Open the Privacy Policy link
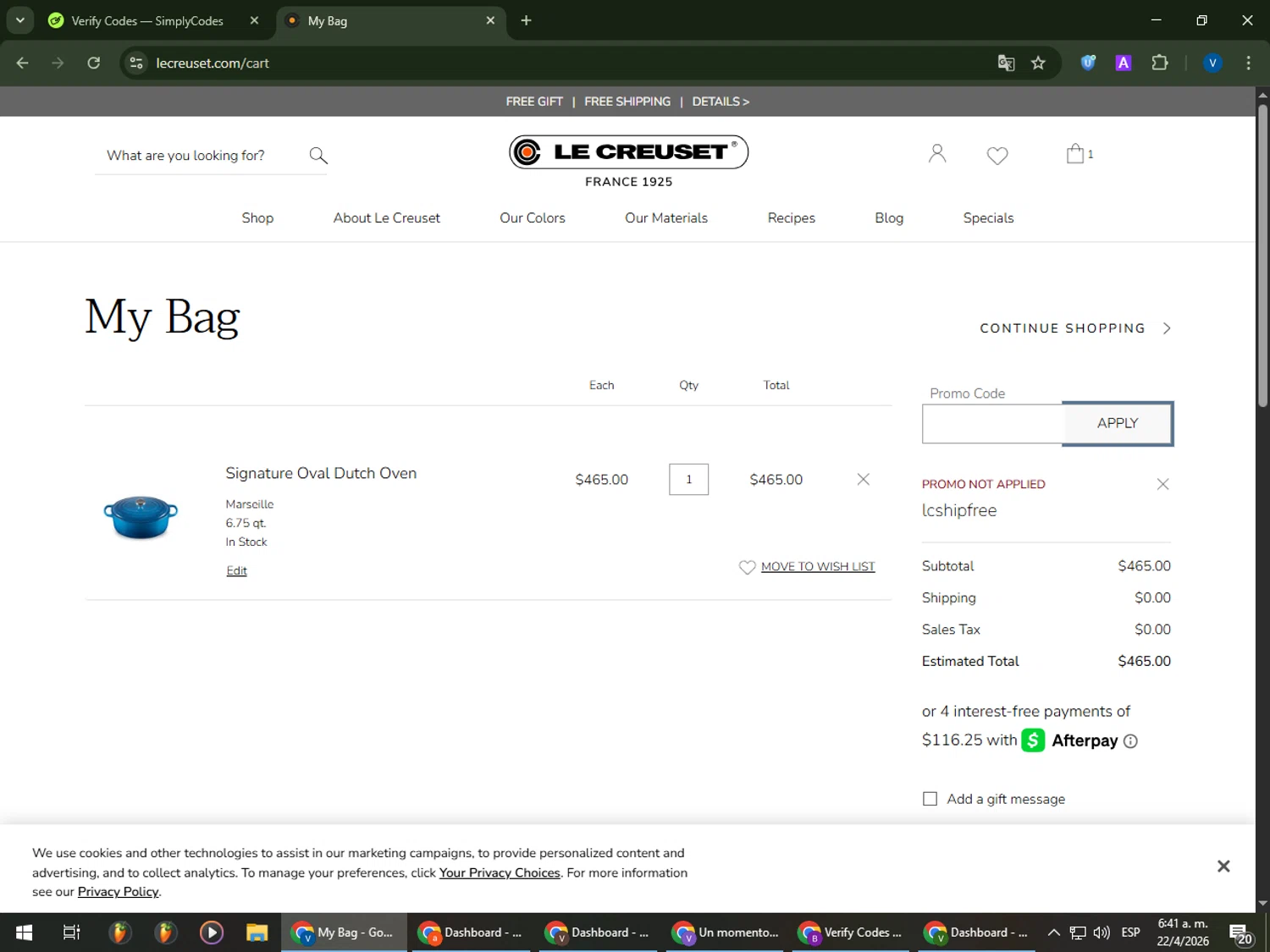This screenshot has width=1270, height=952. (118, 892)
